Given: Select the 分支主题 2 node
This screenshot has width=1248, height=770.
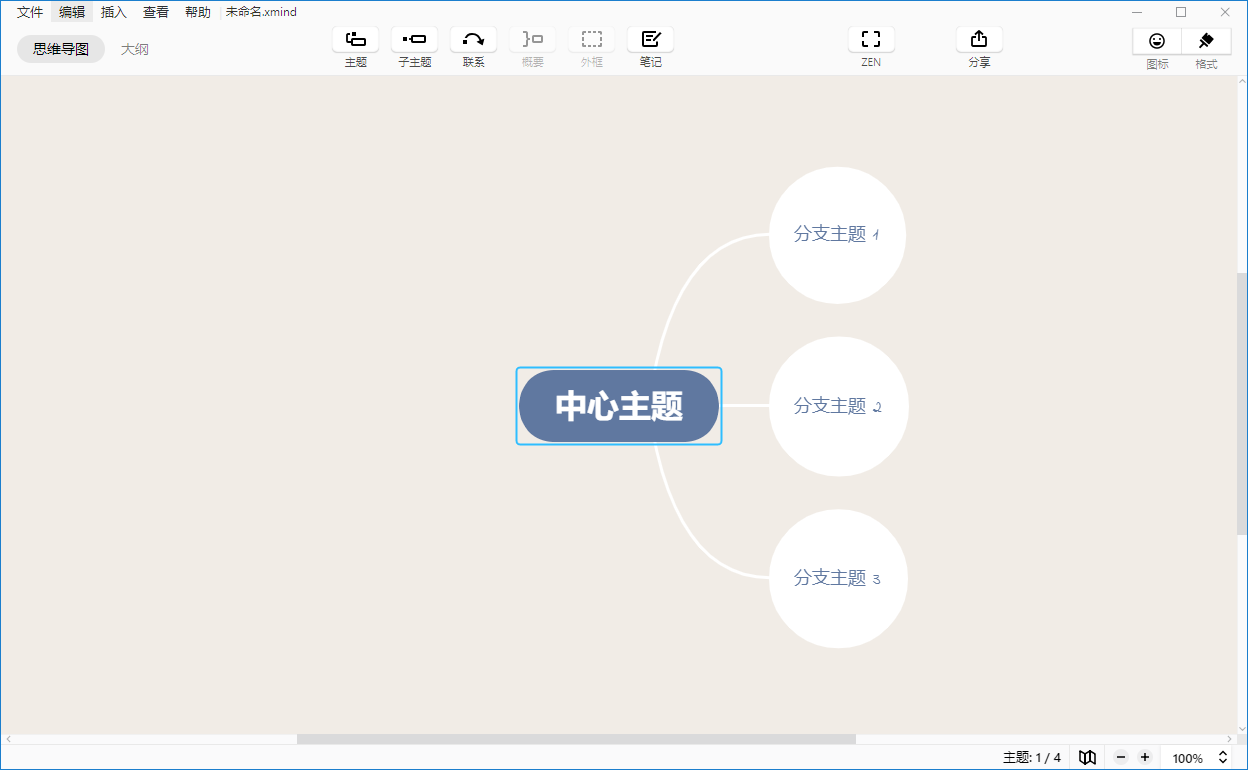Looking at the screenshot, I should 838,406.
